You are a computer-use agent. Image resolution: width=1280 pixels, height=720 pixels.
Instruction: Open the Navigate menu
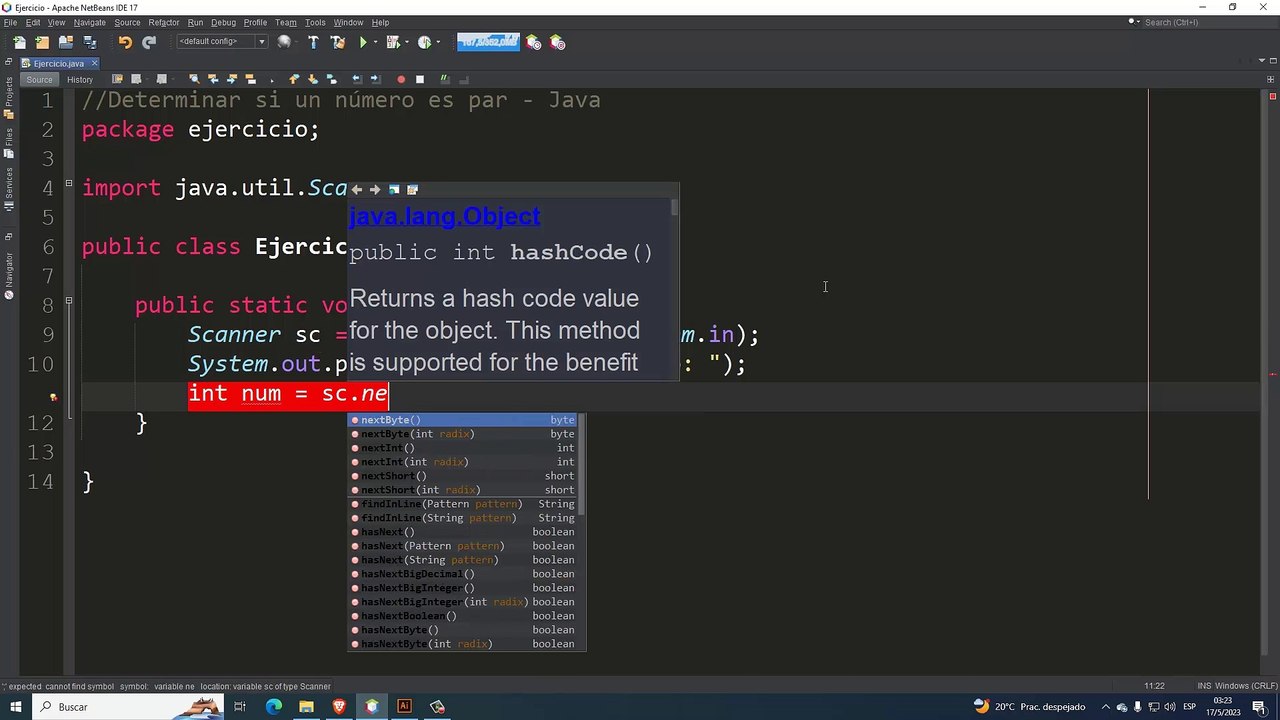point(89,22)
